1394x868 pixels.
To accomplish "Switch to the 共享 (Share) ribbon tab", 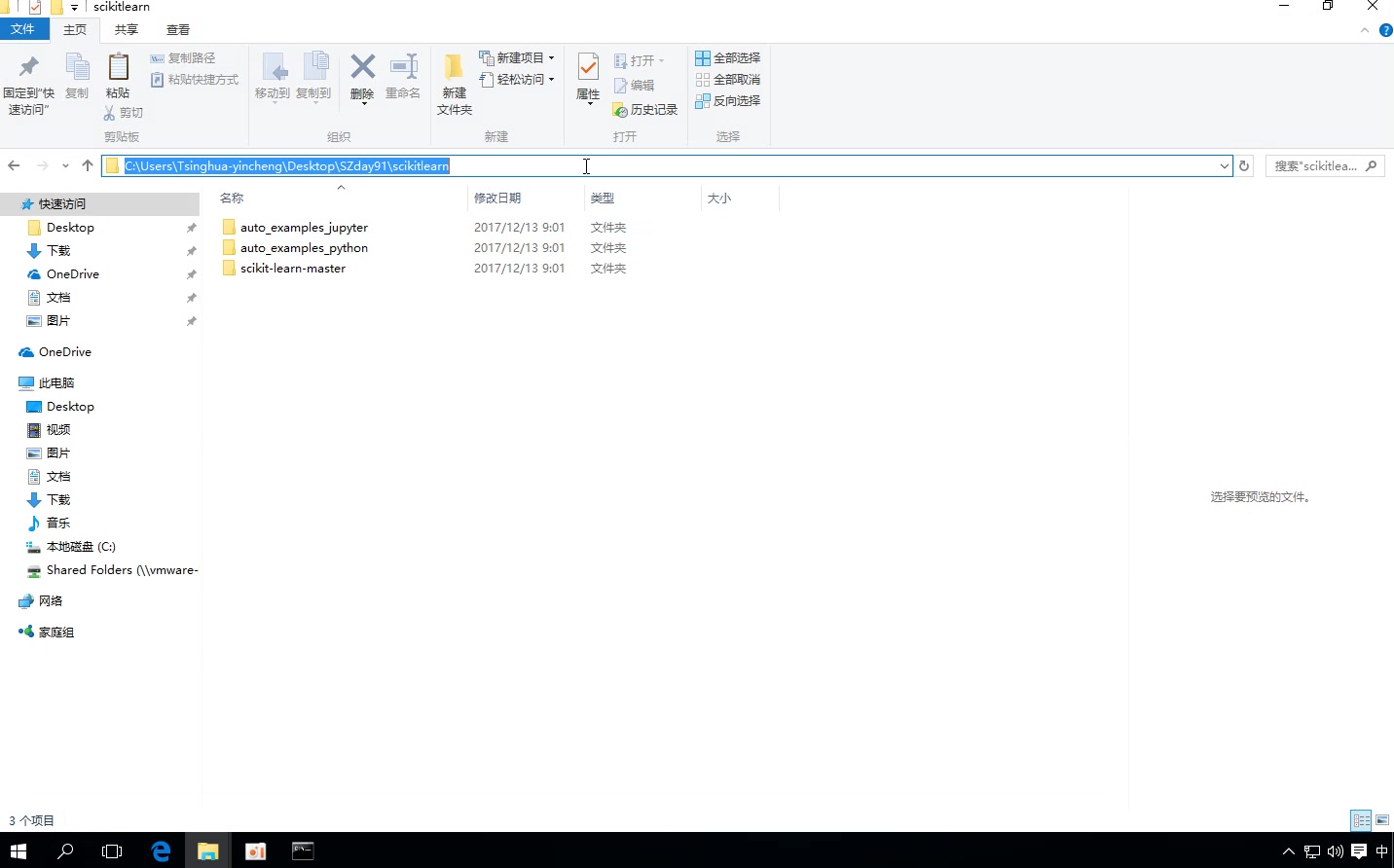I will tap(127, 30).
